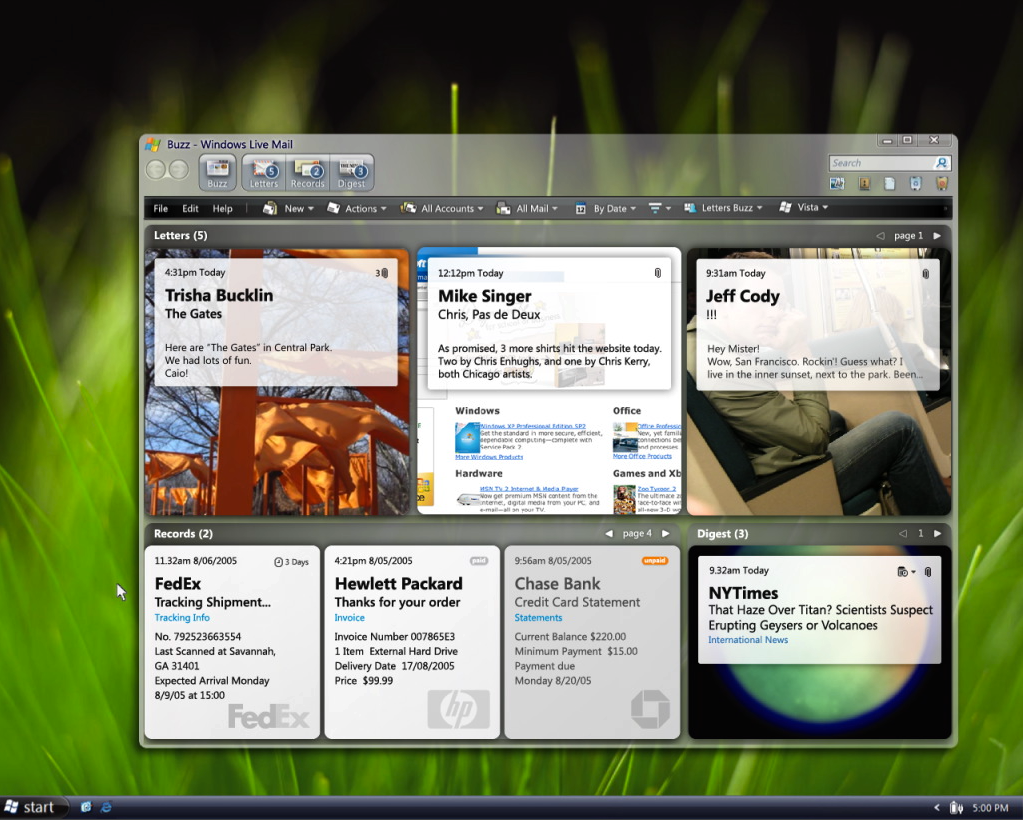Go forward with the round forward arrow
The width and height of the screenshot is (1023, 820).
click(x=179, y=170)
